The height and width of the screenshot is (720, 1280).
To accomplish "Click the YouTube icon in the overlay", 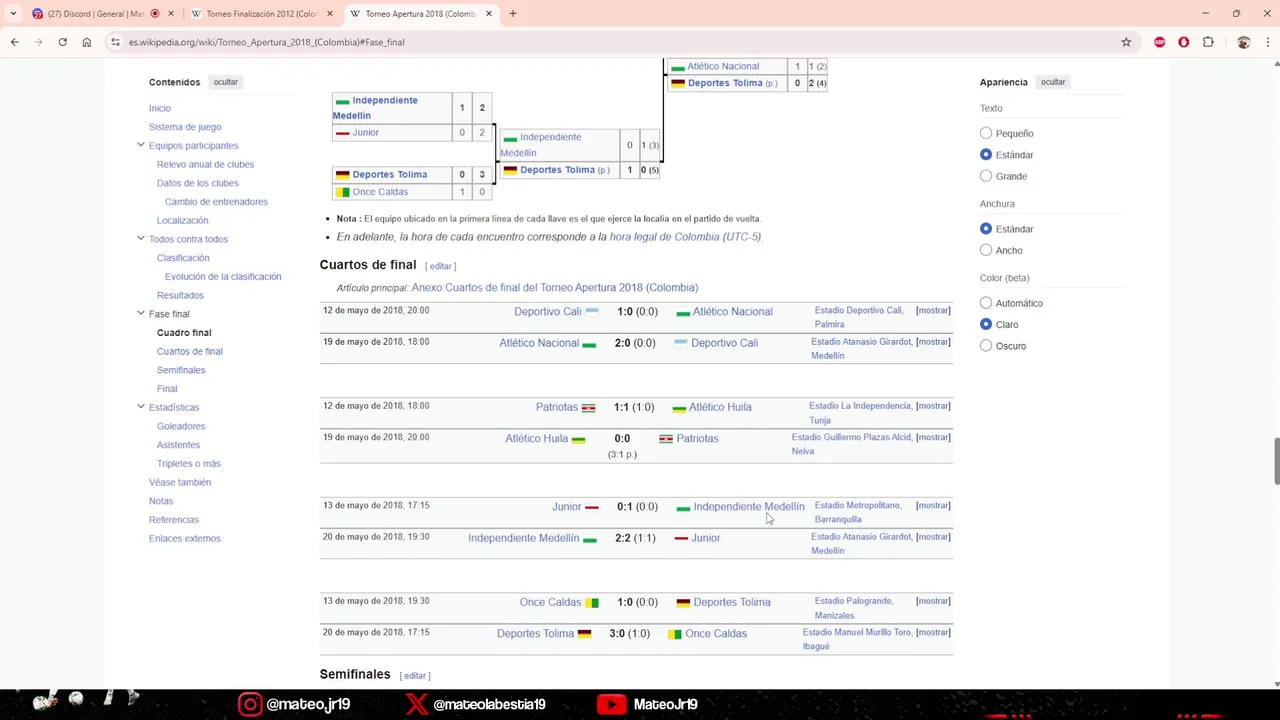I will (x=611, y=704).
